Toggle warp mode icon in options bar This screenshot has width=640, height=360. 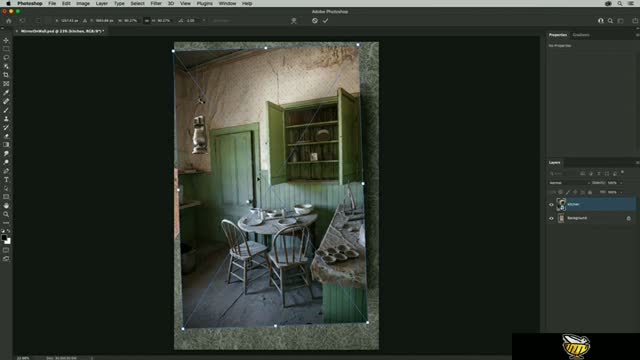293,20
